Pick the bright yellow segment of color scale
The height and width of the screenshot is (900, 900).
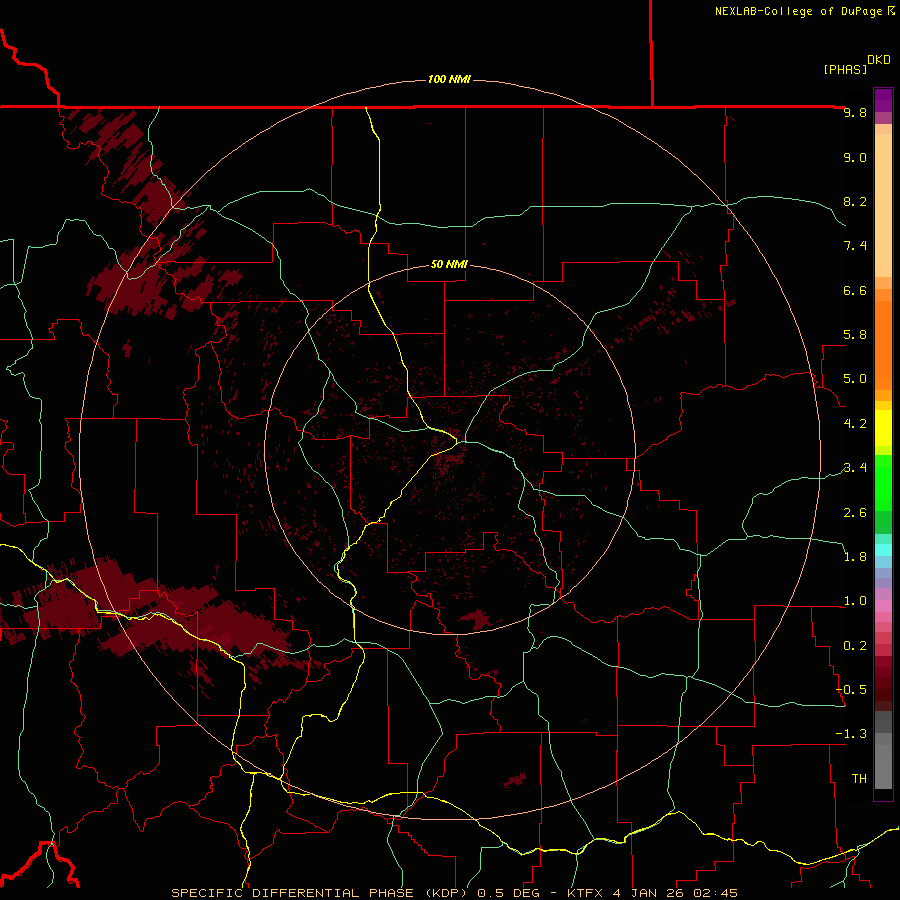pyautogui.click(x=883, y=428)
